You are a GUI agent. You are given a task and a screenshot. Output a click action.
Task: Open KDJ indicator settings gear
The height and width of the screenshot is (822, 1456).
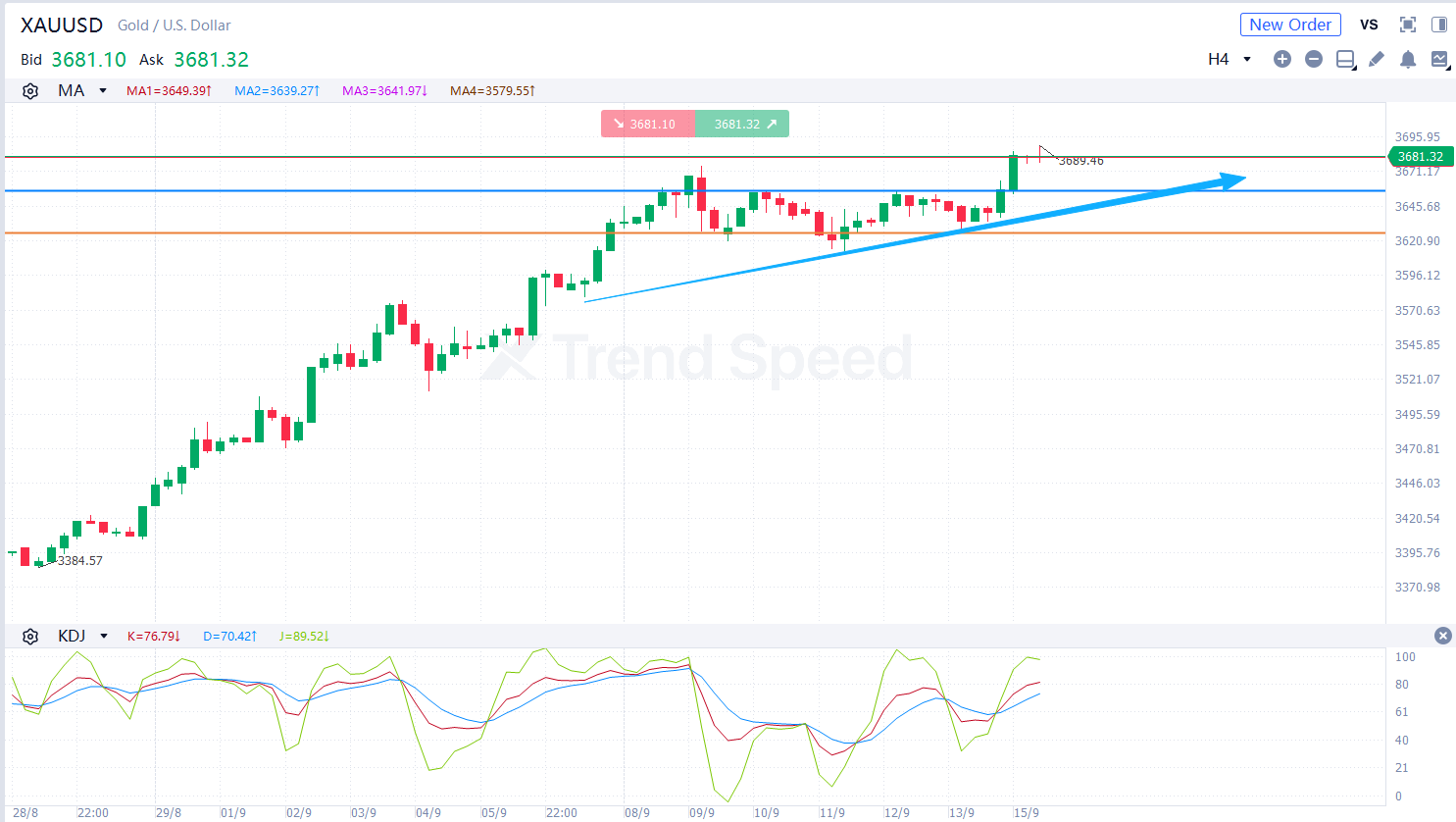click(30, 637)
